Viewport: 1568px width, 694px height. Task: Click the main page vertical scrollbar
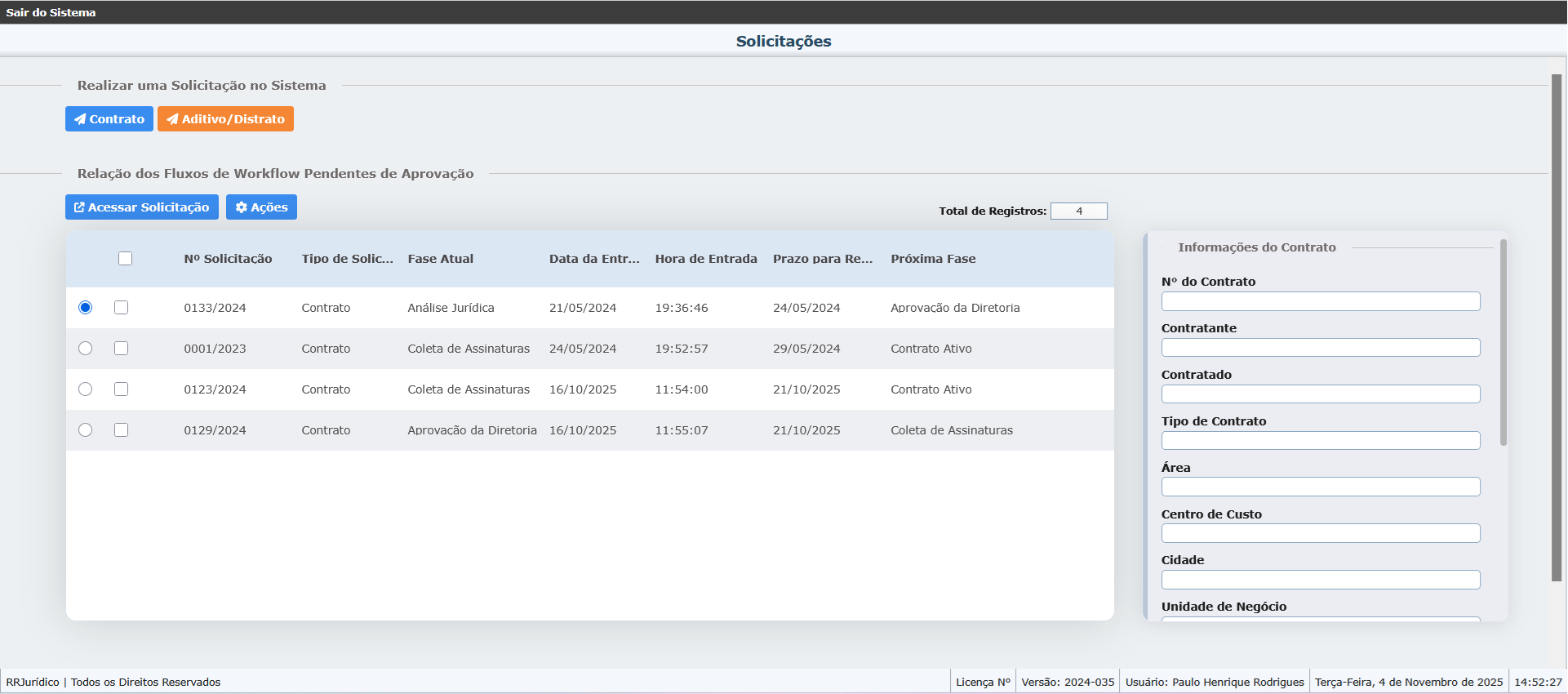coord(1556,327)
